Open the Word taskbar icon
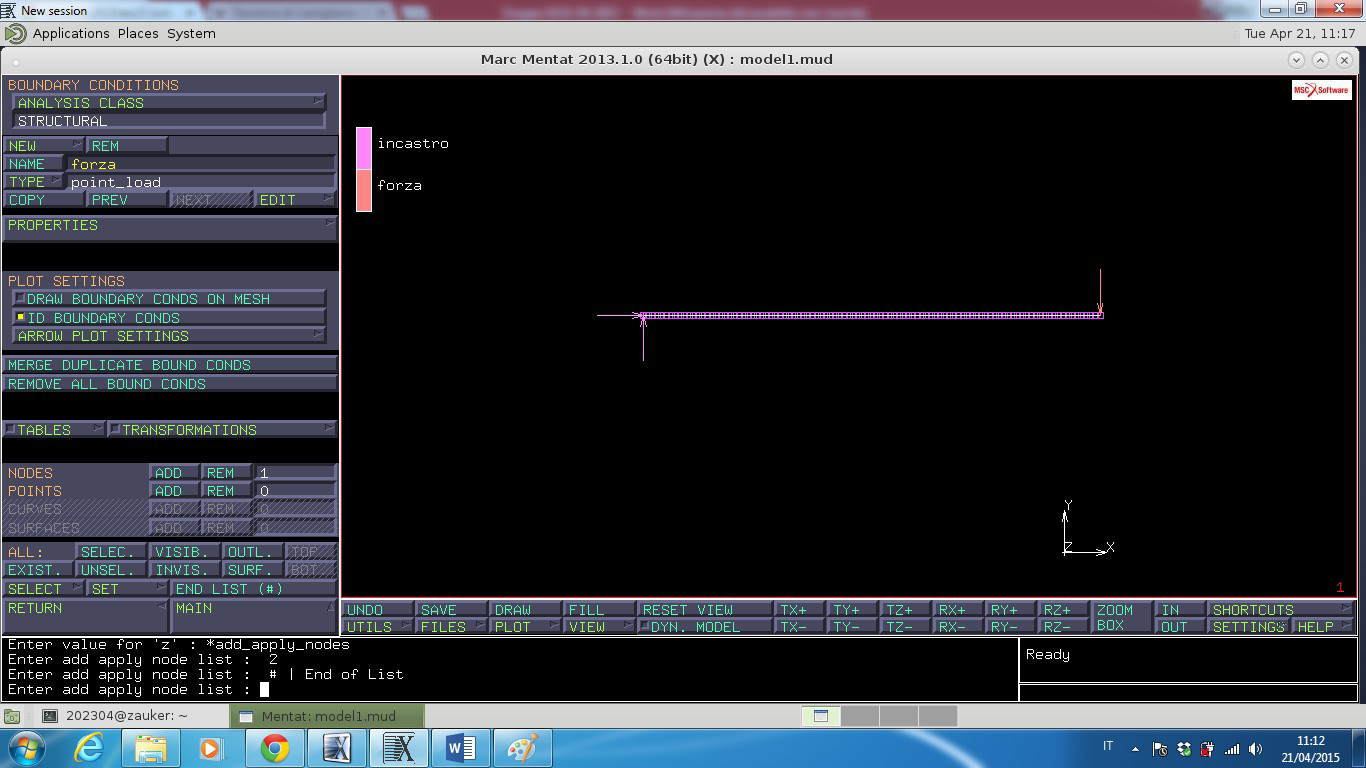The height and width of the screenshot is (768, 1366). click(461, 748)
